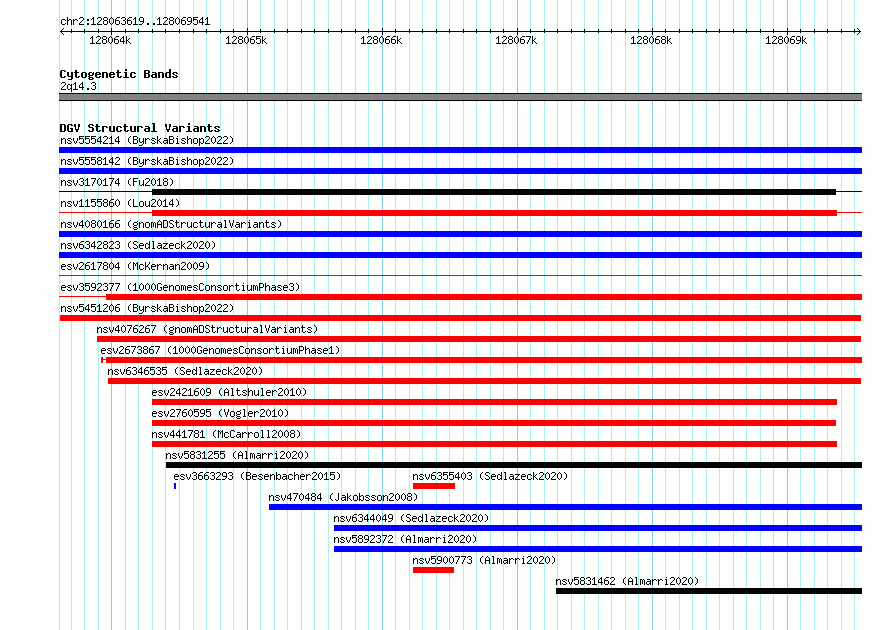Click the 128067k ruler tick label
Image resolution: width=890 pixels, height=630 pixels.
pyautogui.click(x=516, y=40)
